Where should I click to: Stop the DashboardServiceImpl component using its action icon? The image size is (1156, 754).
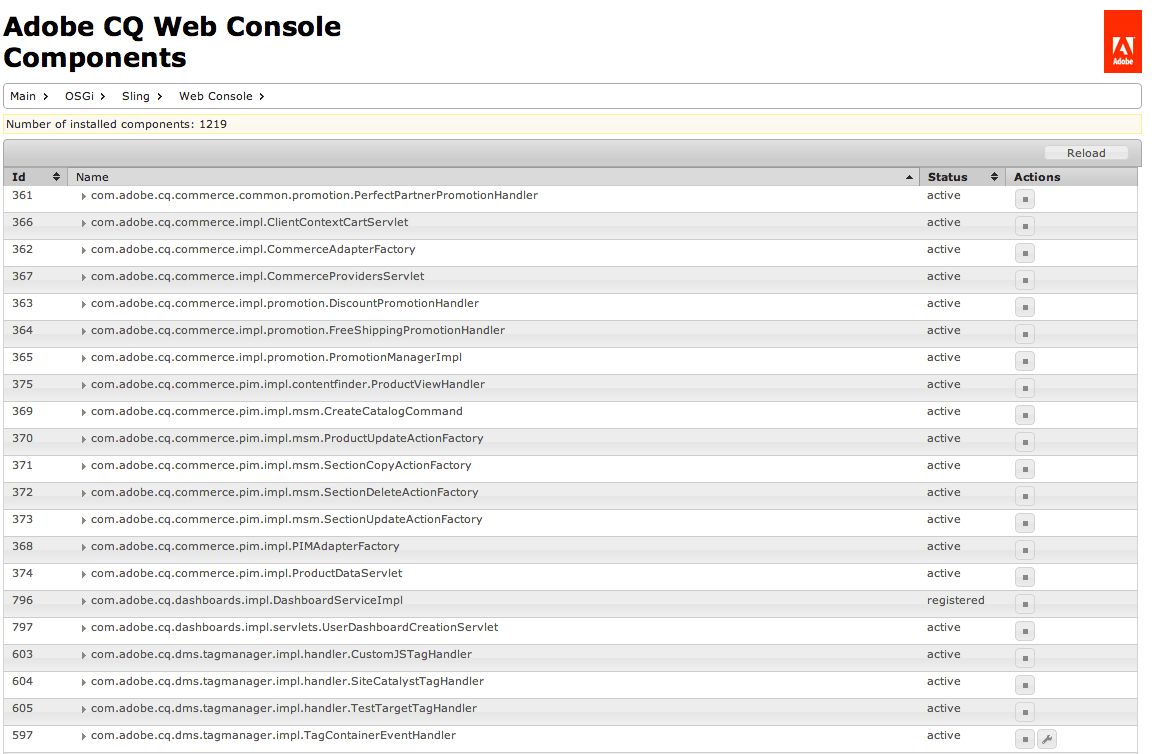[x=1024, y=603]
